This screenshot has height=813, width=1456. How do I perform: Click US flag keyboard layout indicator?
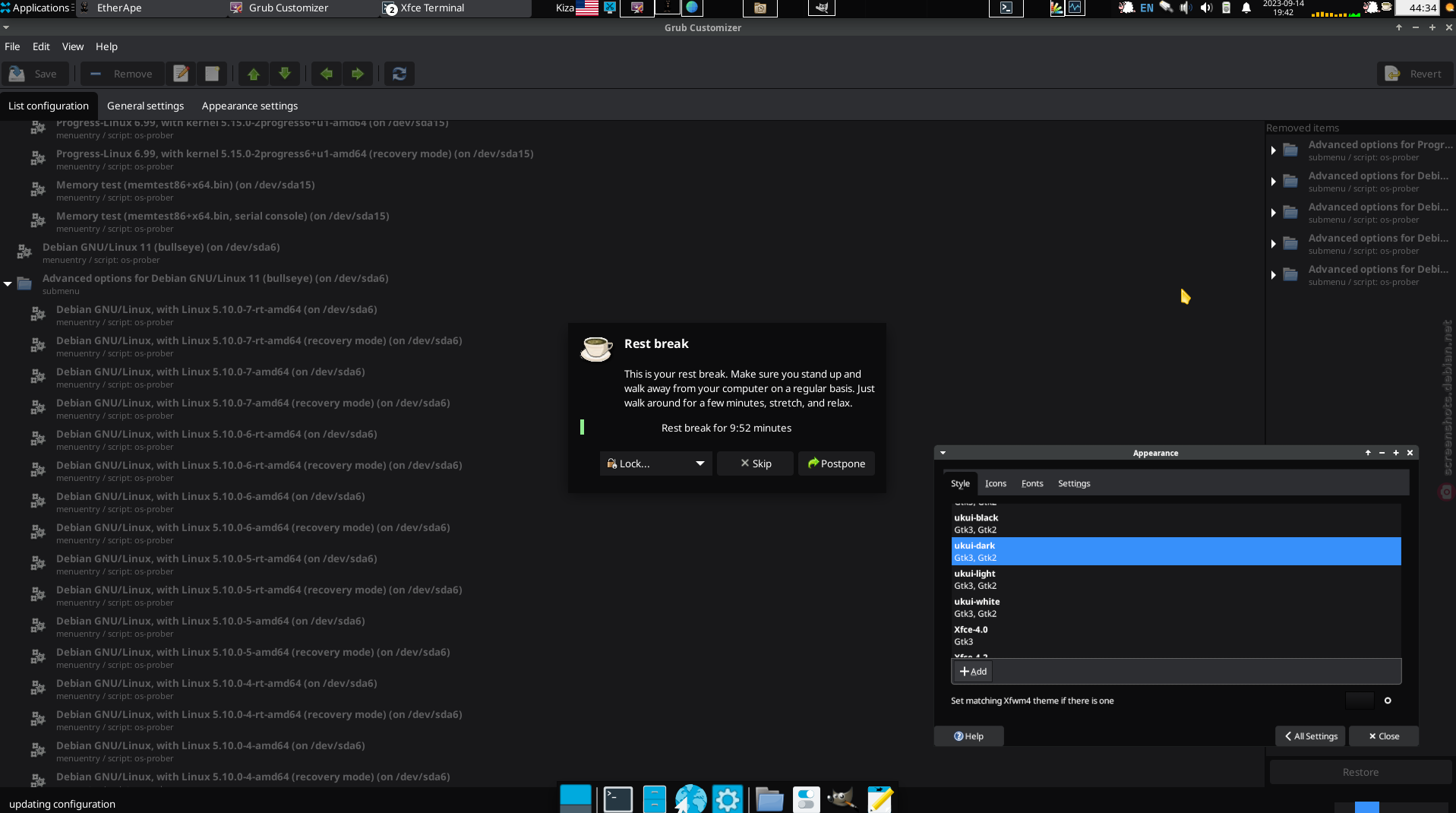(x=587, y=8)
